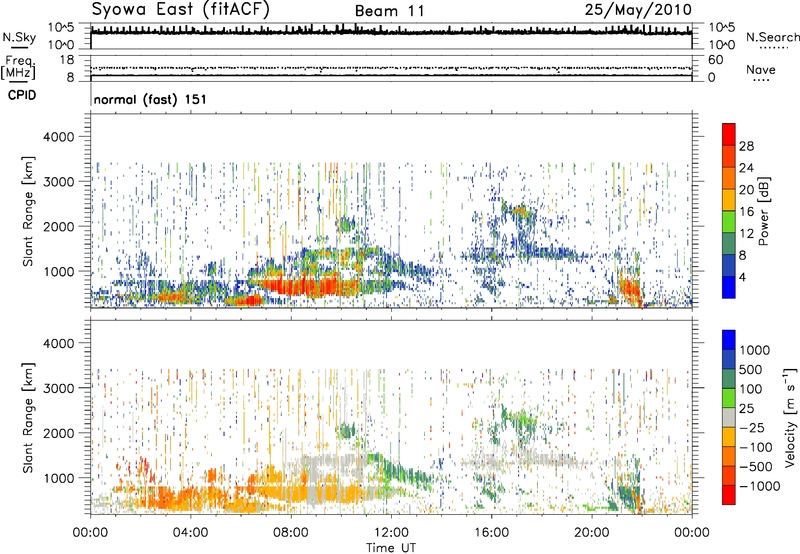Image resolution: width=800 pixels, height=554 pixels.
Task: Click the '4000' range tick of velocity panel
Action: 58,343
